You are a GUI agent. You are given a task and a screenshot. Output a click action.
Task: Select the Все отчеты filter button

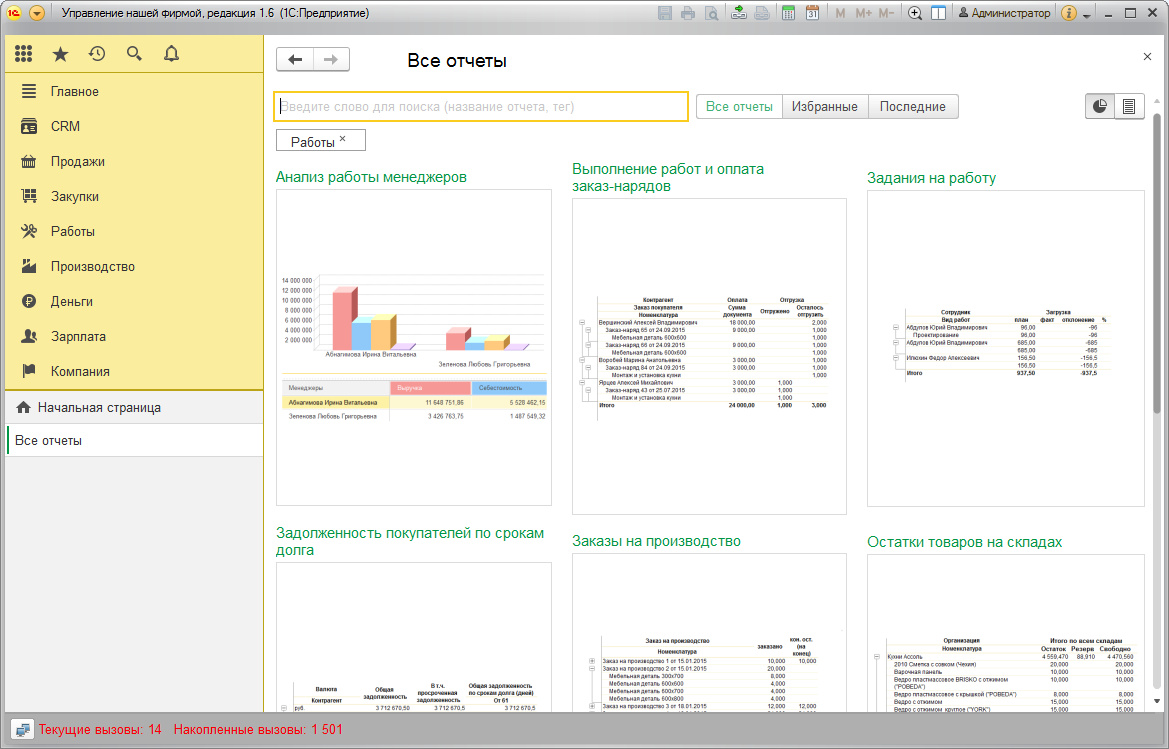739,107
